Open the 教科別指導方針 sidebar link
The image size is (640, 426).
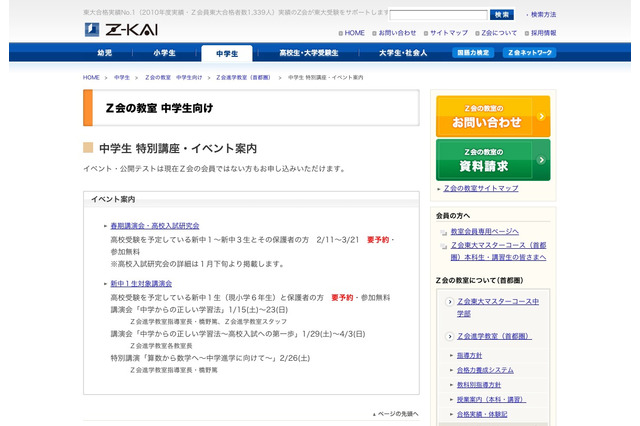pyautogui.click(x=479, y=385)
